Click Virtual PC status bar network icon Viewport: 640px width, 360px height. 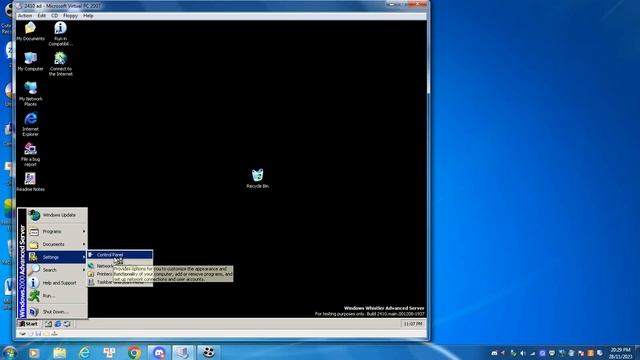tap(54, 333)
